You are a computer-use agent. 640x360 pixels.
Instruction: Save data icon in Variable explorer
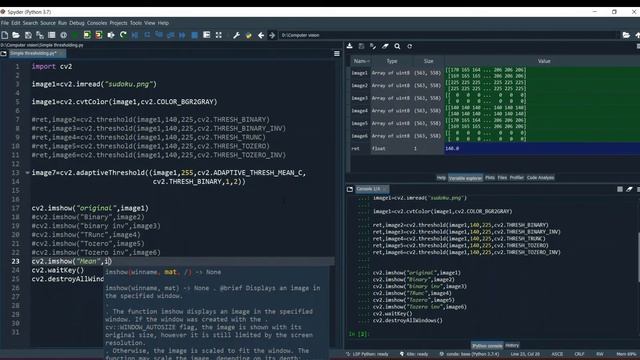[x=361, y=46]
